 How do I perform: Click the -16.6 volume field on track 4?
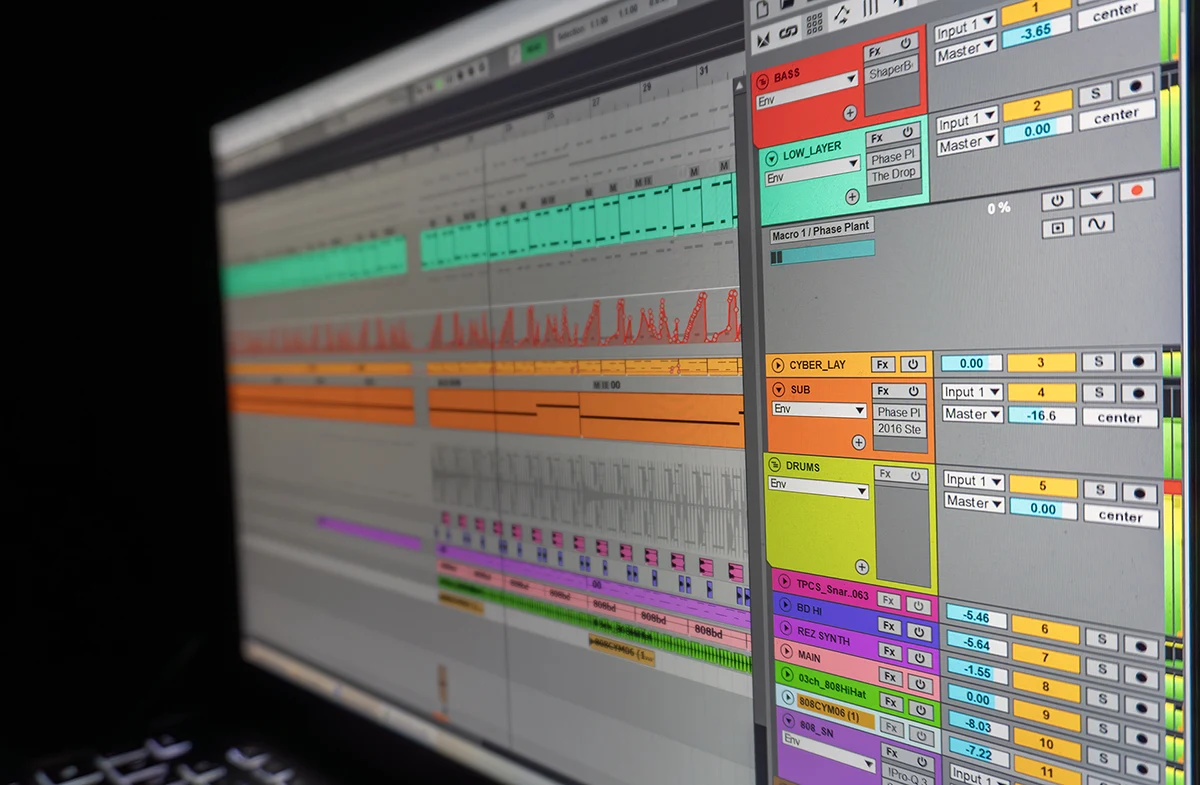coord(1043,415)
